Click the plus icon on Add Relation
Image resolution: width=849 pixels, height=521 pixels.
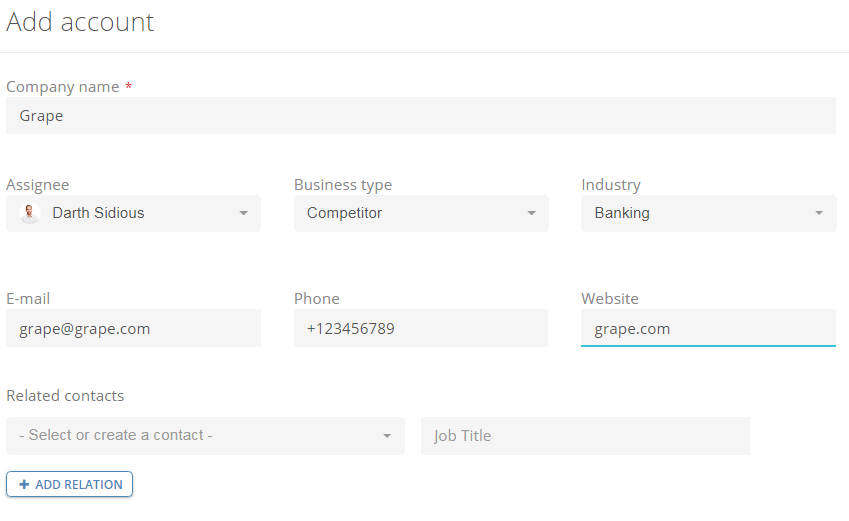(24, 484)
